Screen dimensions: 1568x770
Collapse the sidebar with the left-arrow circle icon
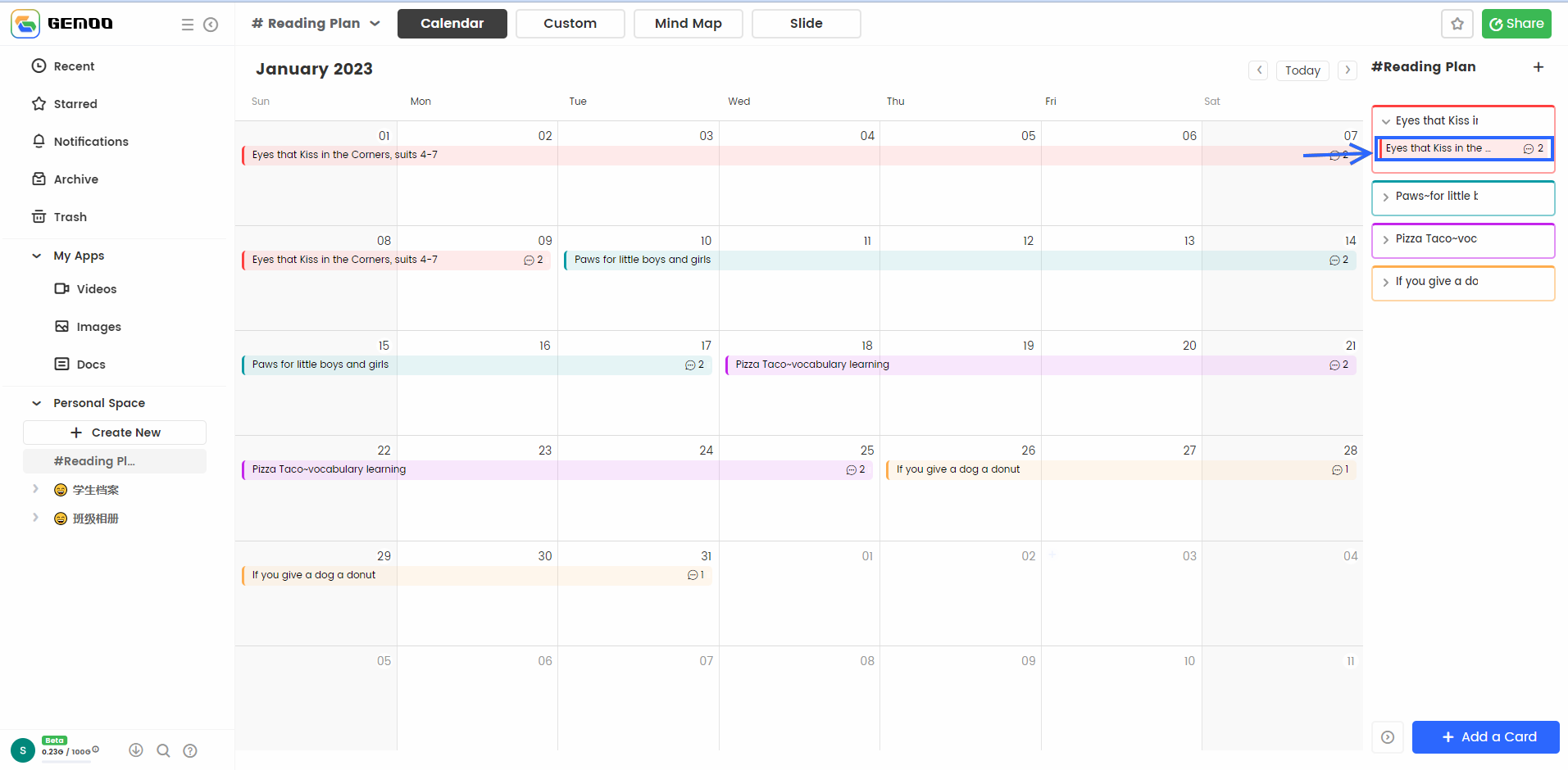point(211,25)
